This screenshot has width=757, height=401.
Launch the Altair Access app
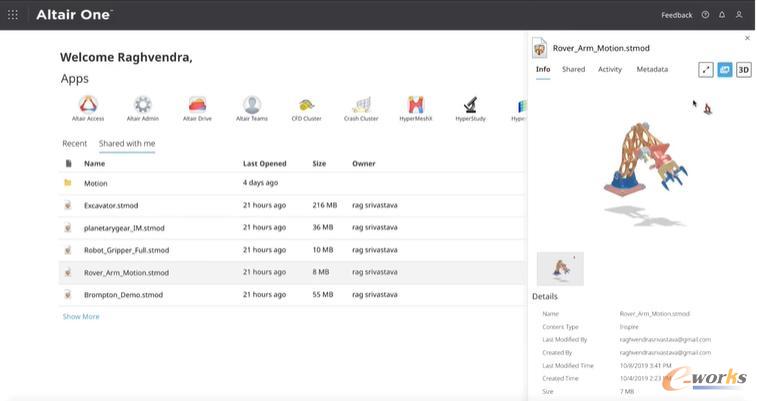tap(88, 108)
